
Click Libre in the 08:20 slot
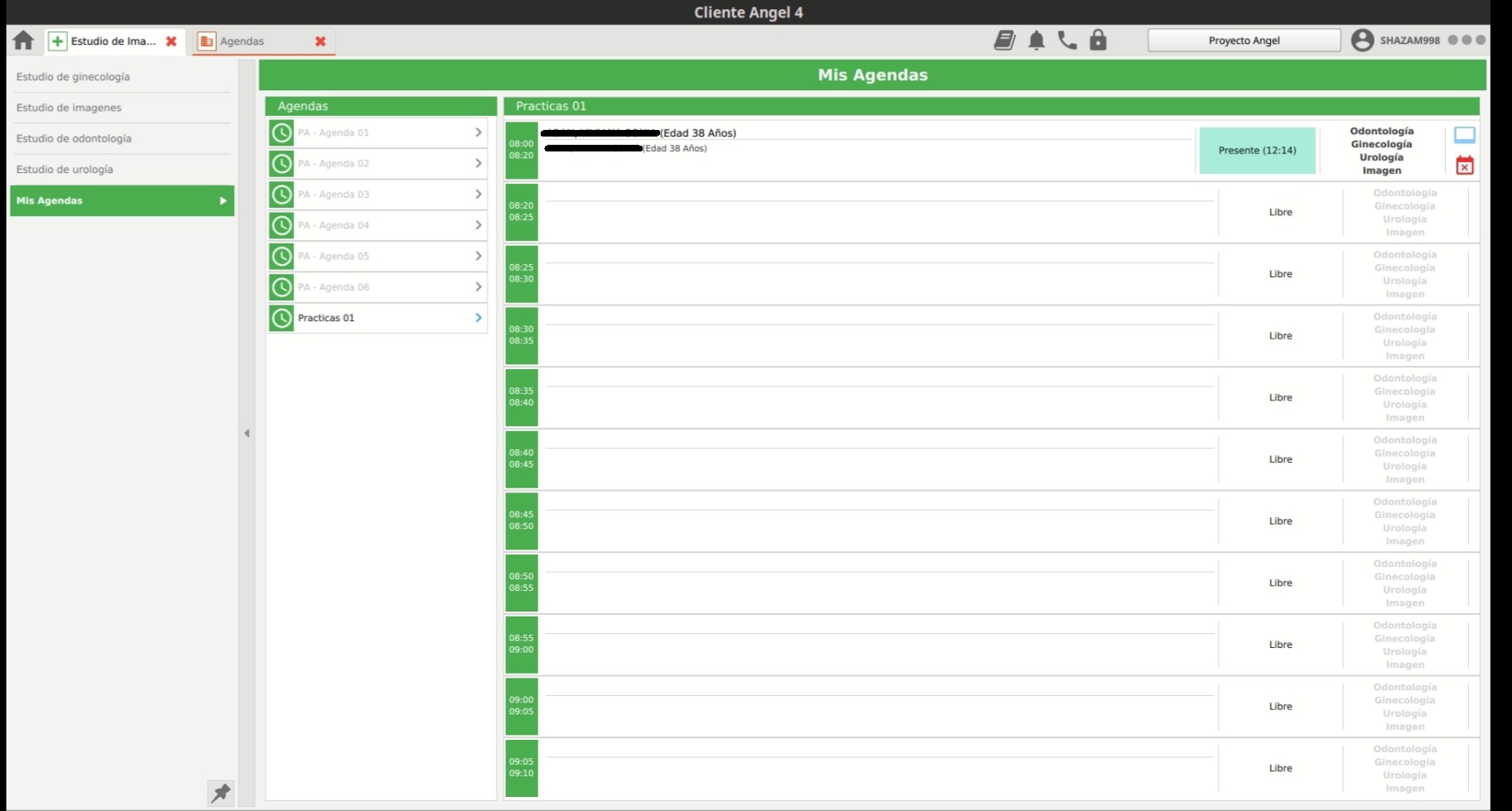click(1280, 212)
